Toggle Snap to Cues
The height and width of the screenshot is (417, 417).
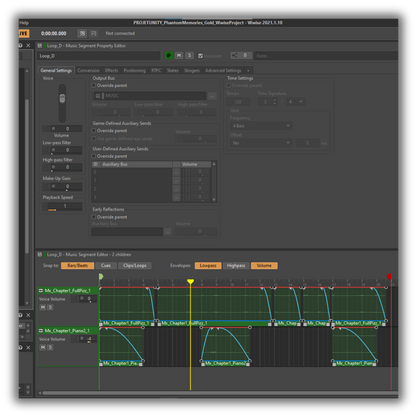(x=106, y=266)
